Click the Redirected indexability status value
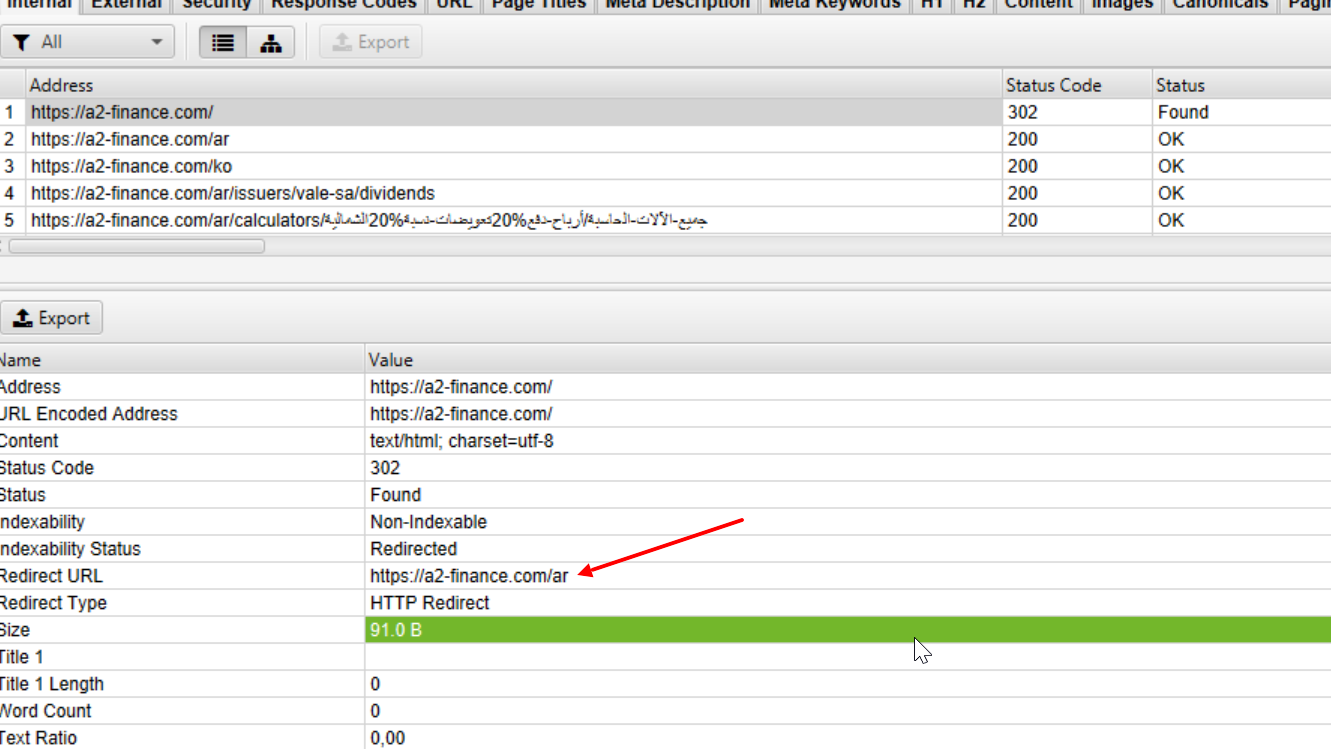 (x=413, y=549)
